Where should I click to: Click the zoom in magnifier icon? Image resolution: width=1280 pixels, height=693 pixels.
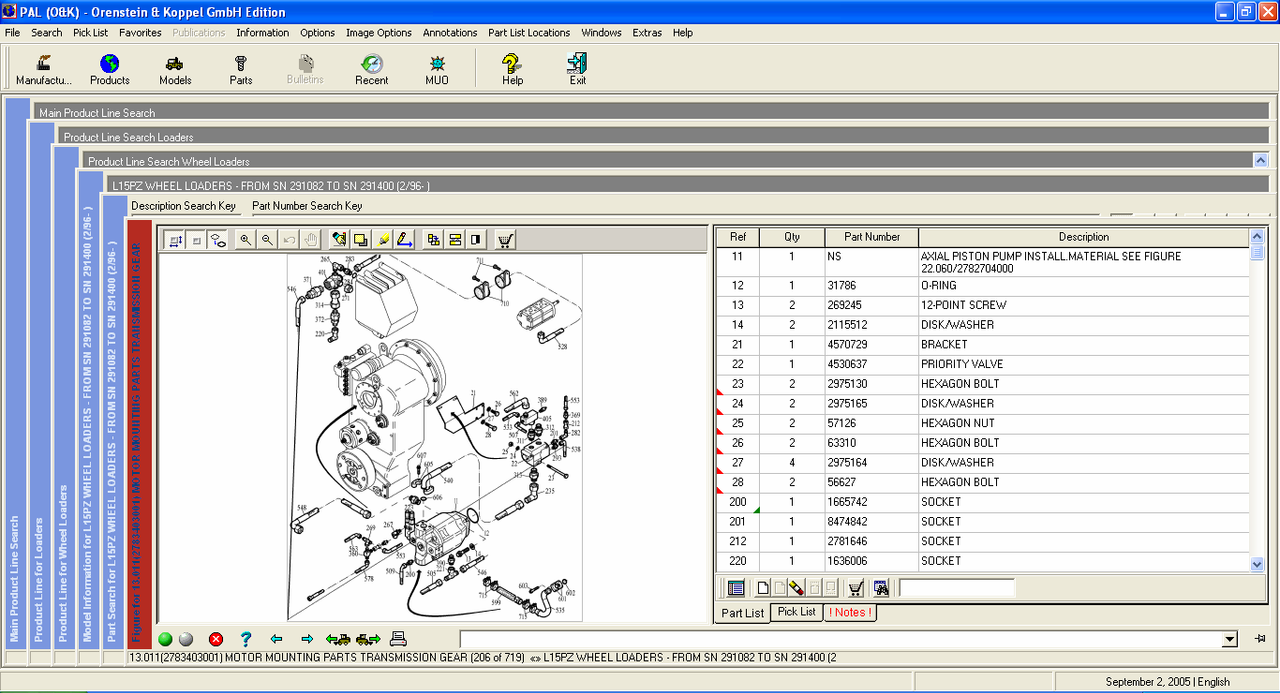click(x=246, y=240)
